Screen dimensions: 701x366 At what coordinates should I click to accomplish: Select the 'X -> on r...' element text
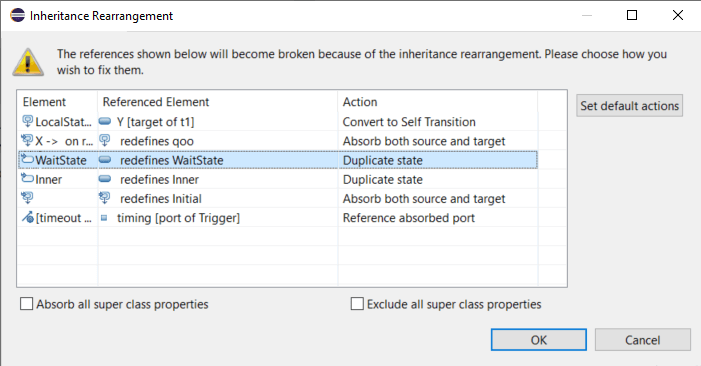tap(64, 141)
